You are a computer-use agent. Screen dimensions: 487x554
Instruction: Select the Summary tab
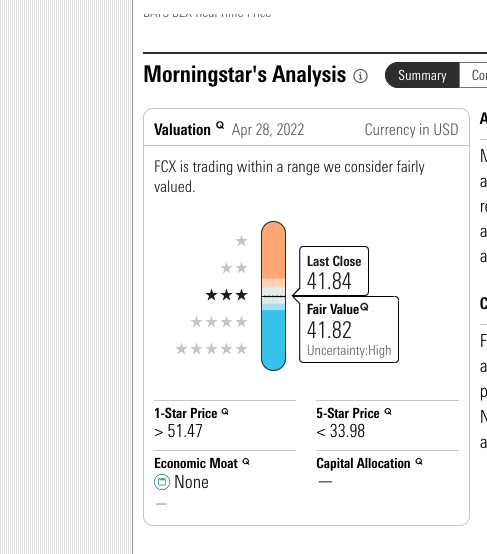pyautogui.click(x=422, y=75)
